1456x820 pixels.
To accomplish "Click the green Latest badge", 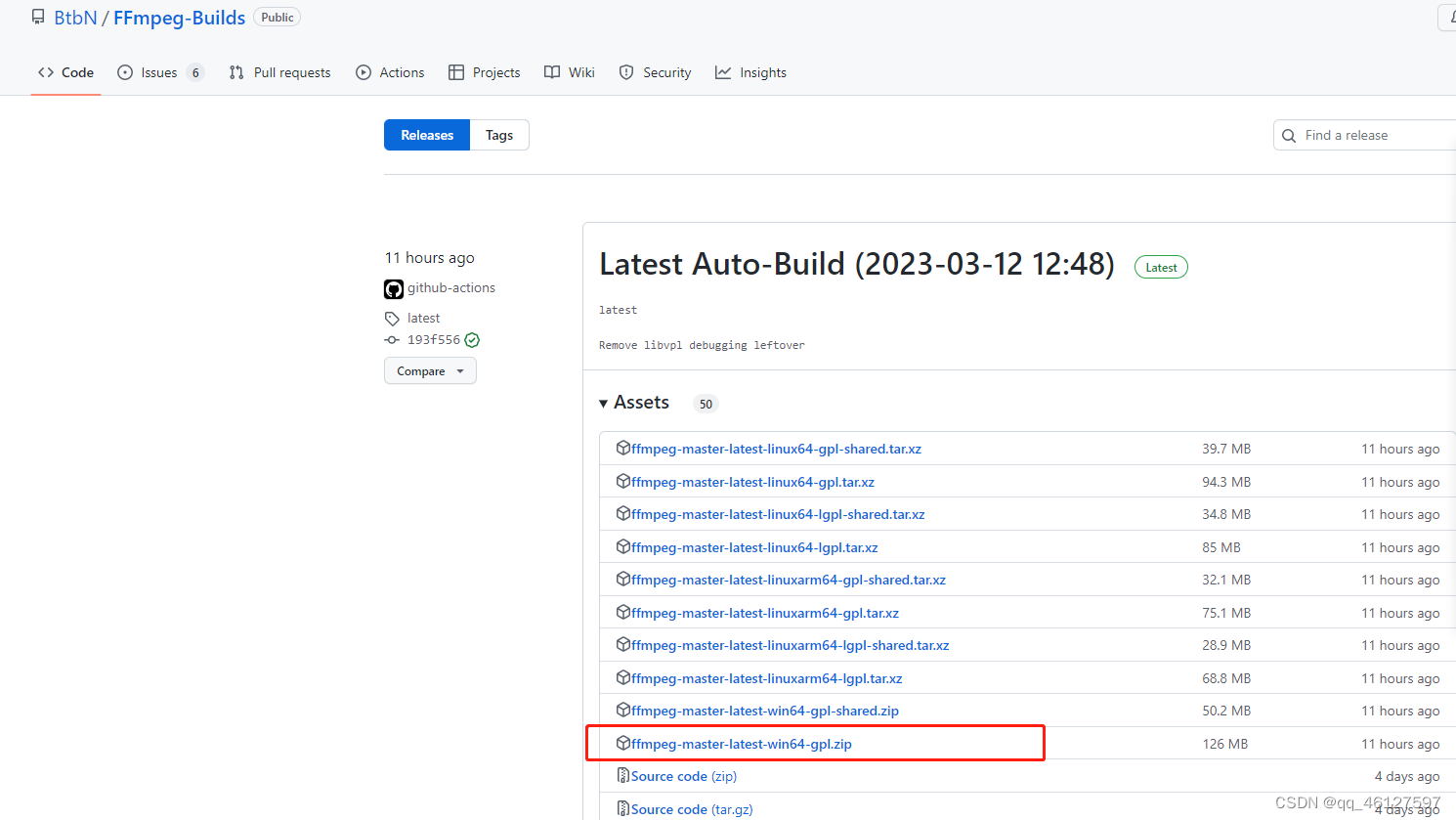I will click(1161, 268).
